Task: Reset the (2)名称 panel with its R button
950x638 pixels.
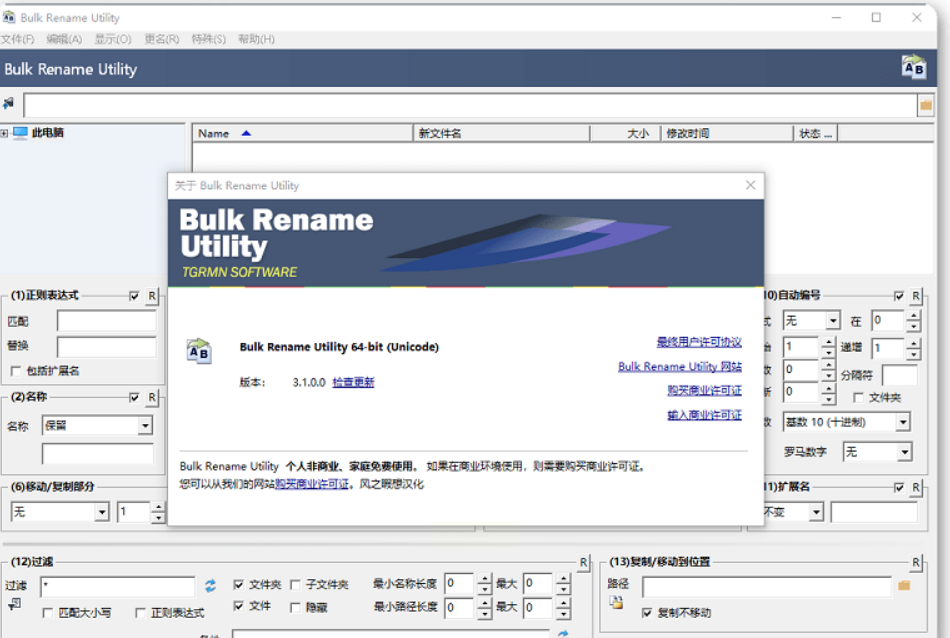Action: (151, 397)
